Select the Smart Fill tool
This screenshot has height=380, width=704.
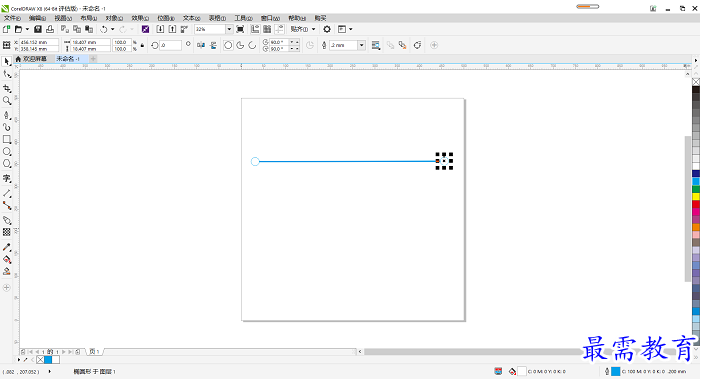tap(7, 271)
